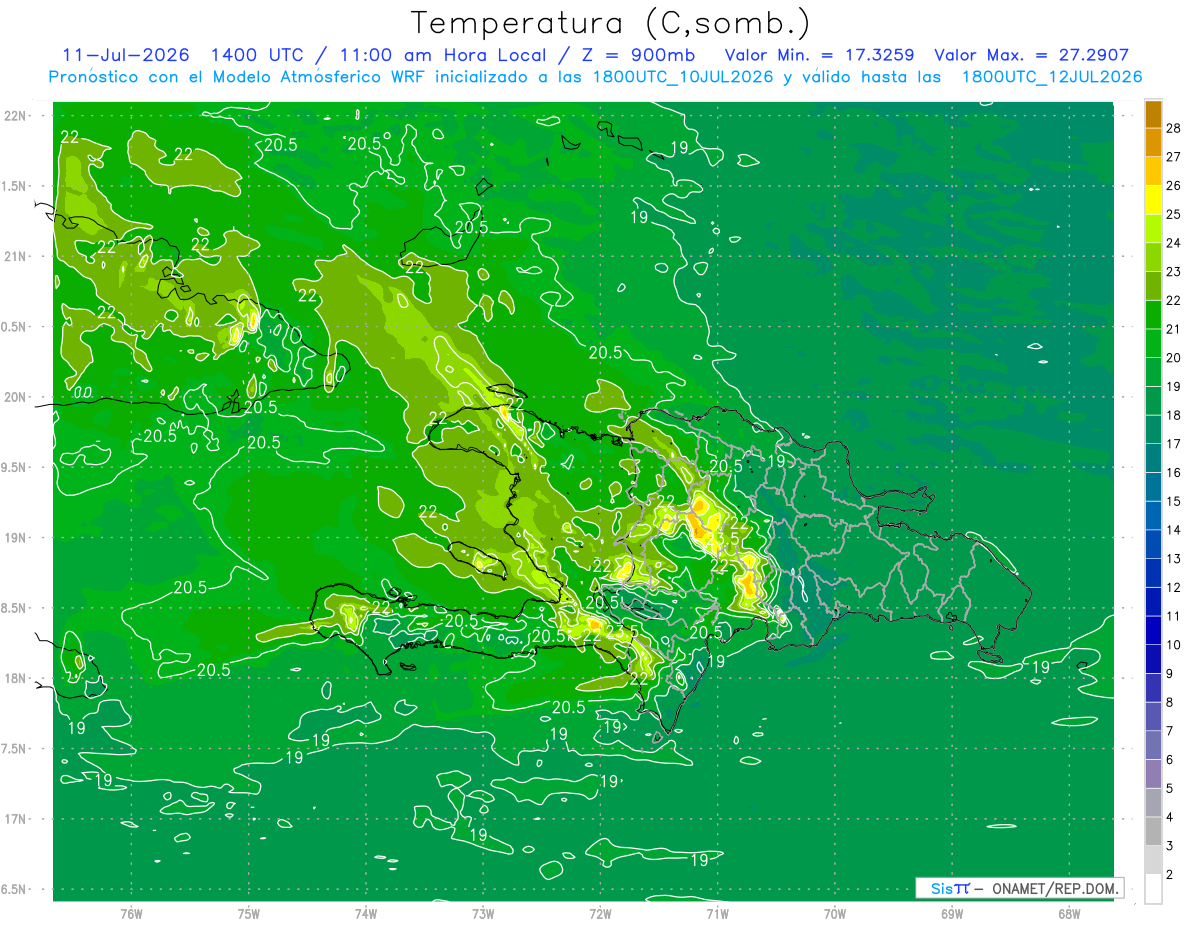
Task: Click the colorbar label 28
Action: click(x=1173, y=128)
